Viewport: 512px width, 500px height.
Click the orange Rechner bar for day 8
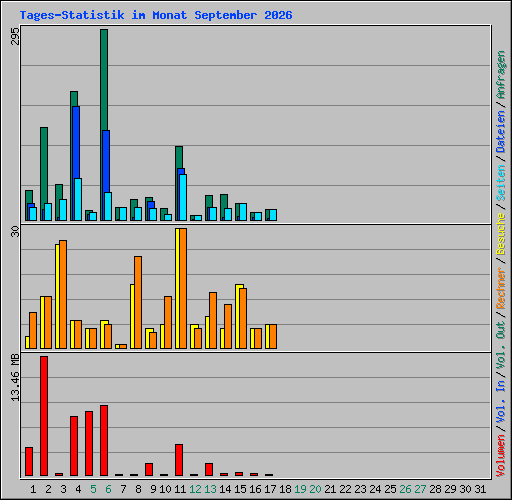point(138,302)
